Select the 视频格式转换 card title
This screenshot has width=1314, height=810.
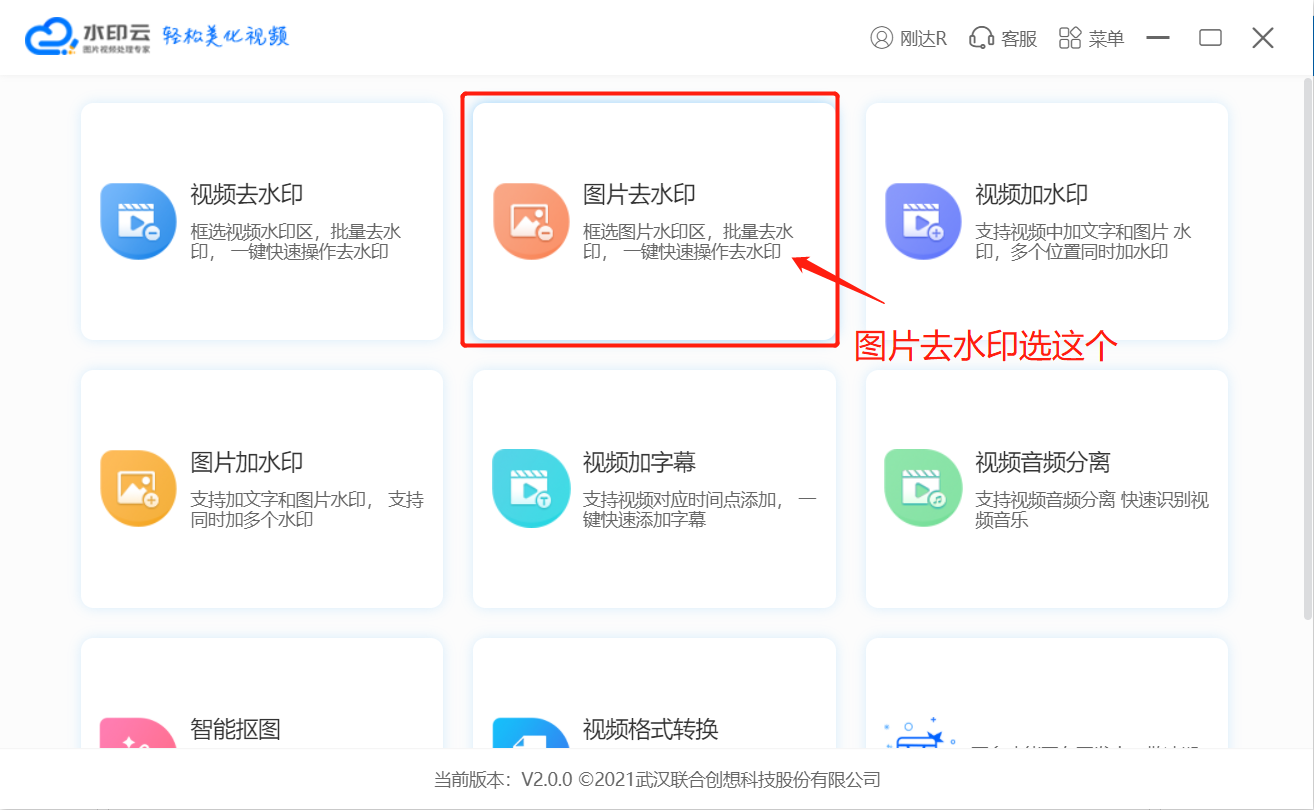[x=651, y=729]
